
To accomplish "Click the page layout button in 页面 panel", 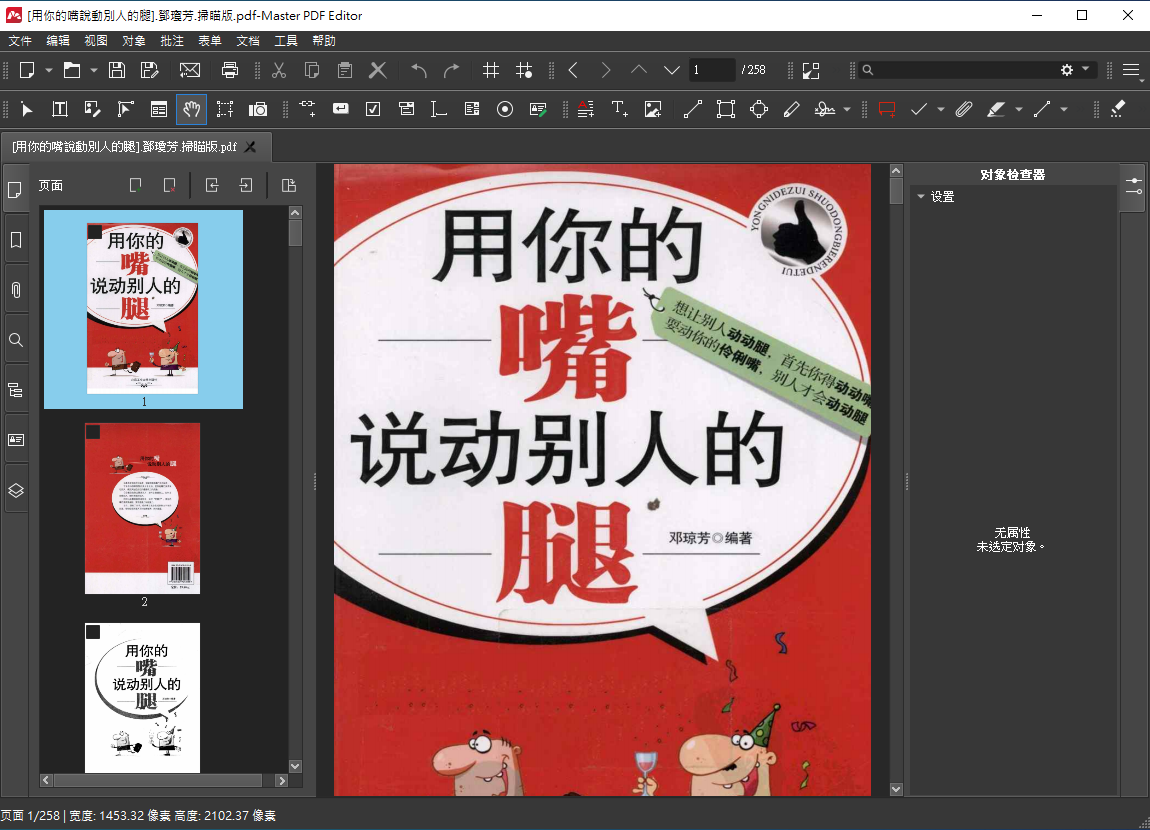I will (x=289, y=186).
